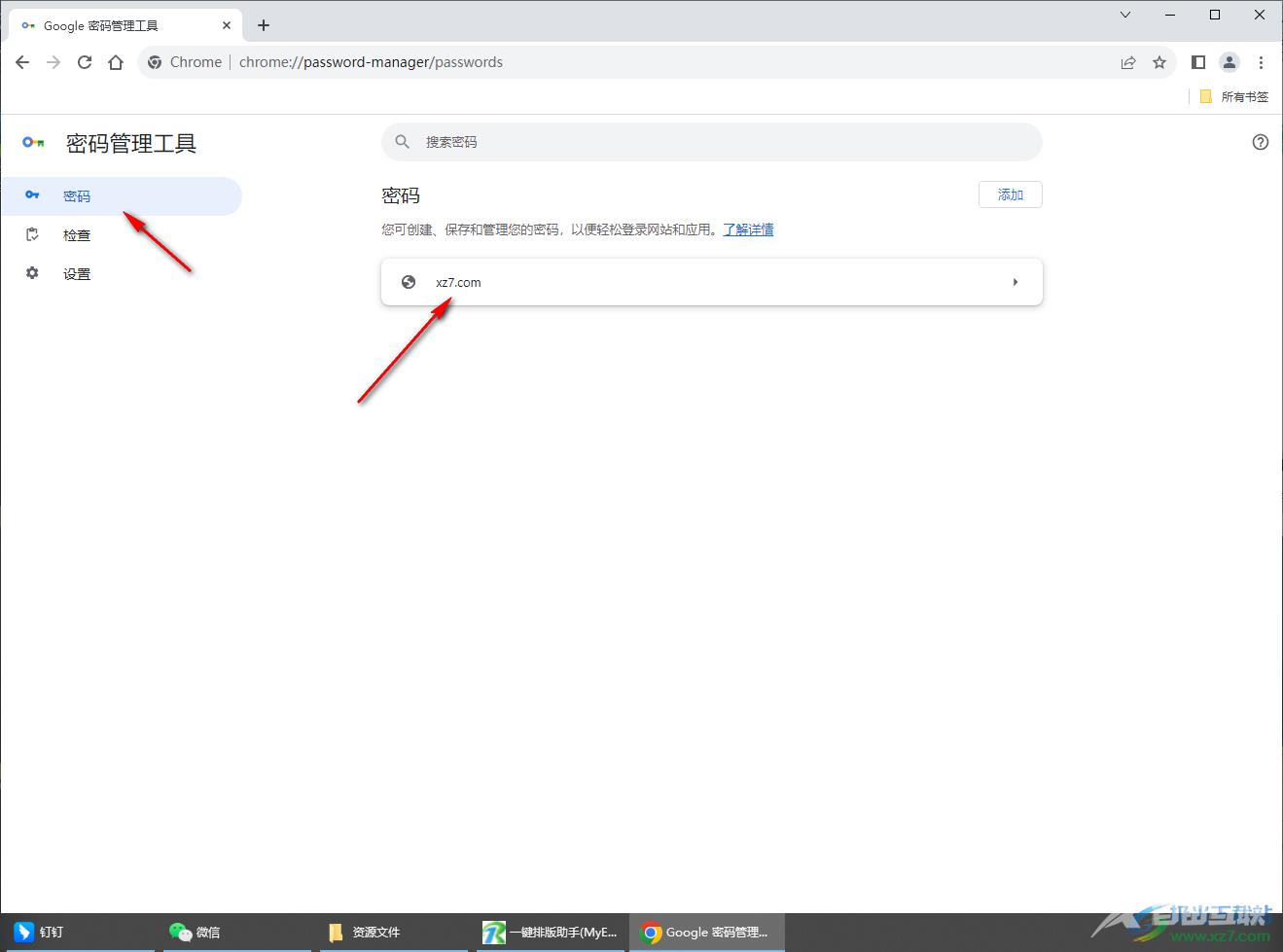This screenshot has height=952, width=1283.
Task: Focus the 搜索密码 search field
Action: (711, 142)
